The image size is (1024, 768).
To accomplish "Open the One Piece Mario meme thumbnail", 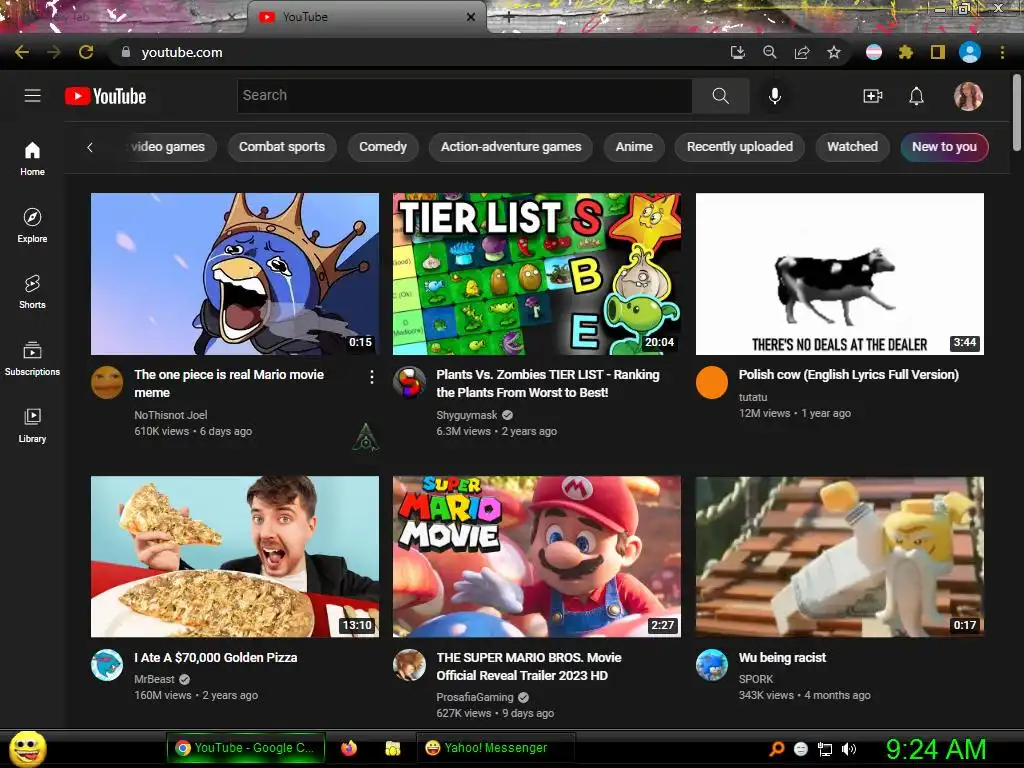I will (x=234, y=274).
